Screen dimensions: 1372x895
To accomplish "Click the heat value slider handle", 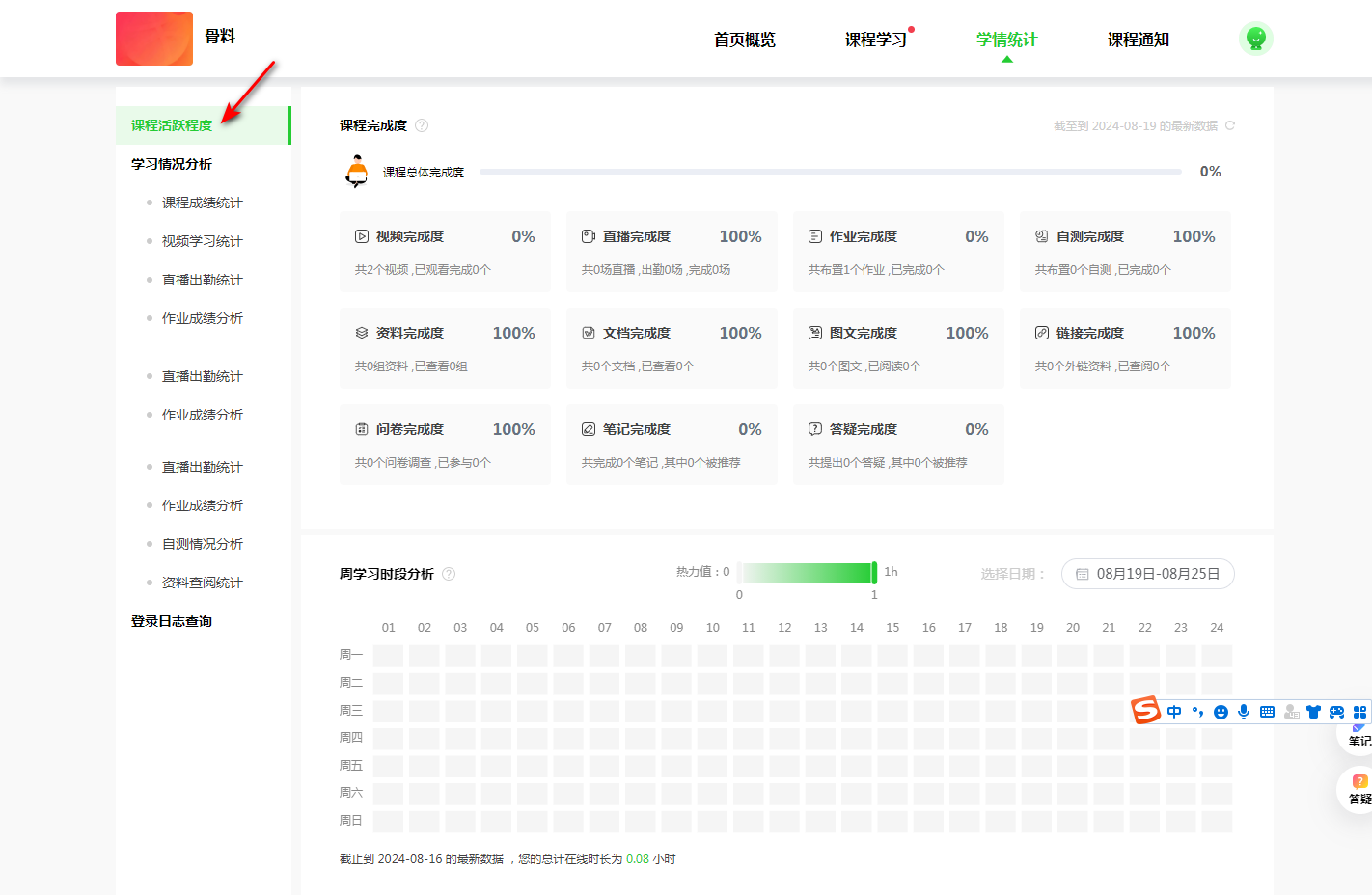I will click(874, 573).
